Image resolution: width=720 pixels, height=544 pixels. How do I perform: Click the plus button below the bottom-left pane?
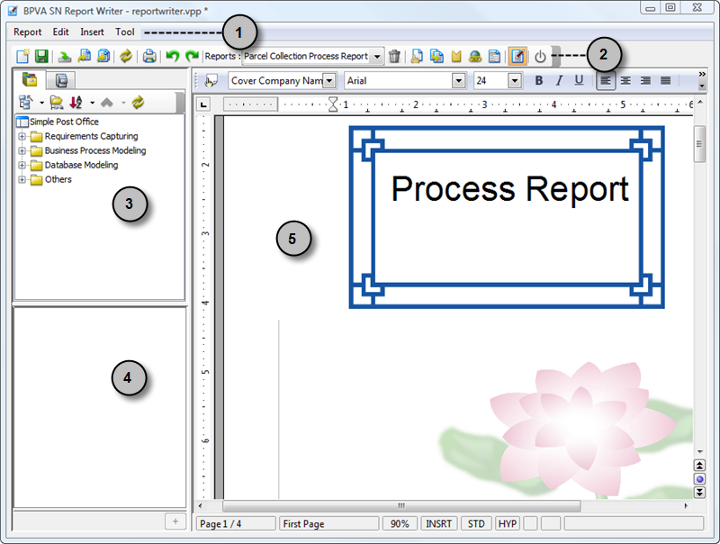(175, 522)
